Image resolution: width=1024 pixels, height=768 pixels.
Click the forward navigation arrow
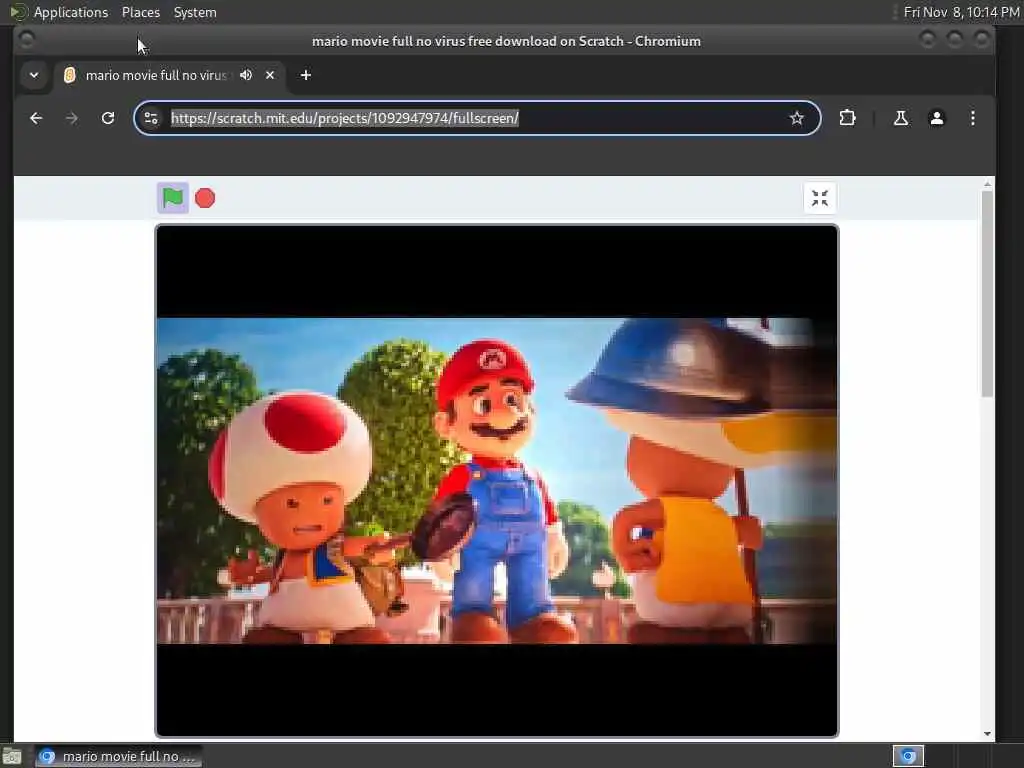point(72,118)
